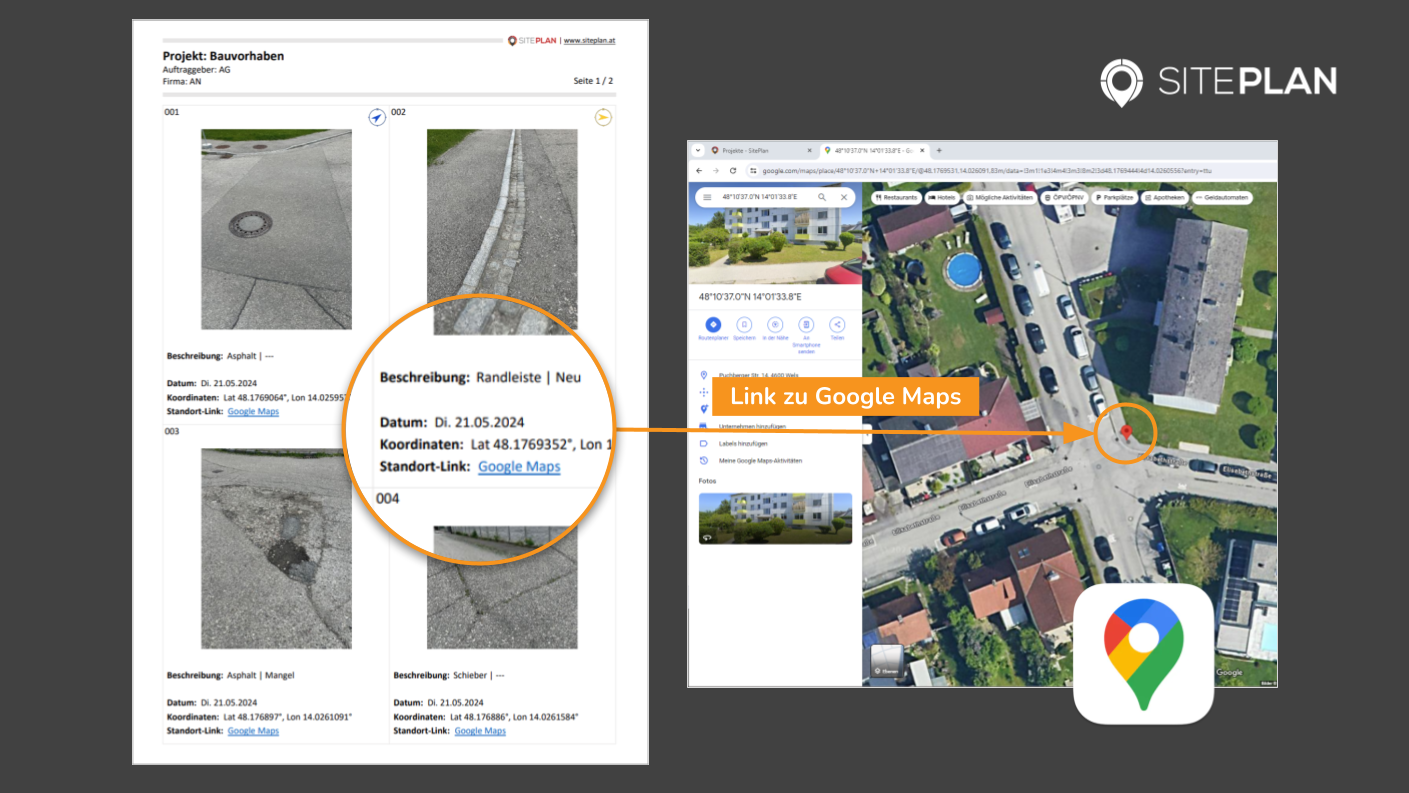Open the tab search dropdown arrow
This screenshot has width=1409, height=793.
698,151
